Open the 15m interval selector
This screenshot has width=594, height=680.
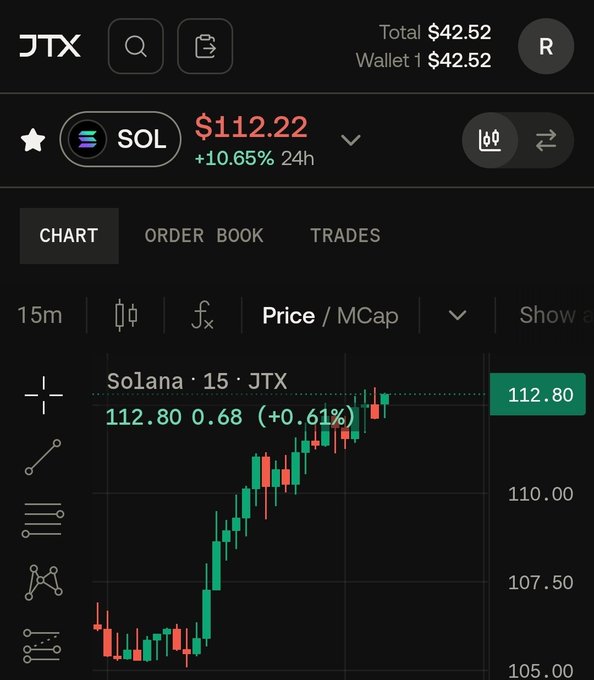coord(40,315)
